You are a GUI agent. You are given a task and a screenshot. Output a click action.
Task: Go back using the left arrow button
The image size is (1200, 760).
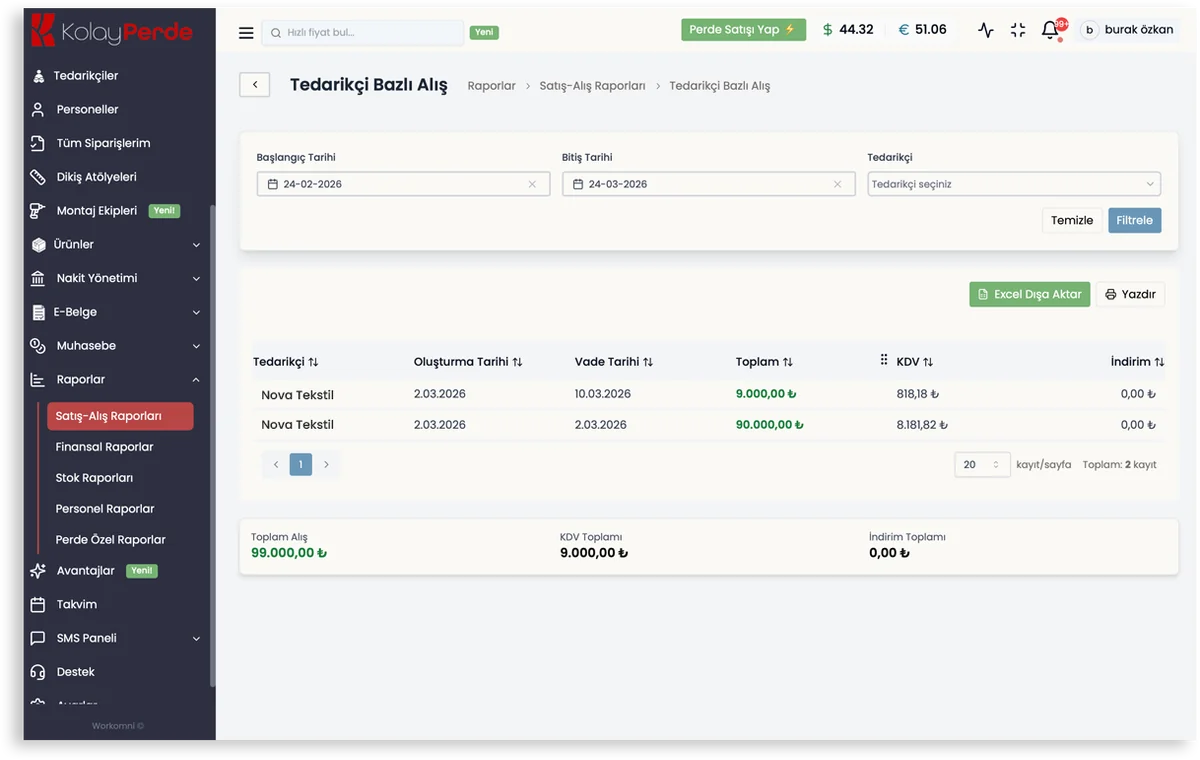pyautogui.click(x=255, y=85)
